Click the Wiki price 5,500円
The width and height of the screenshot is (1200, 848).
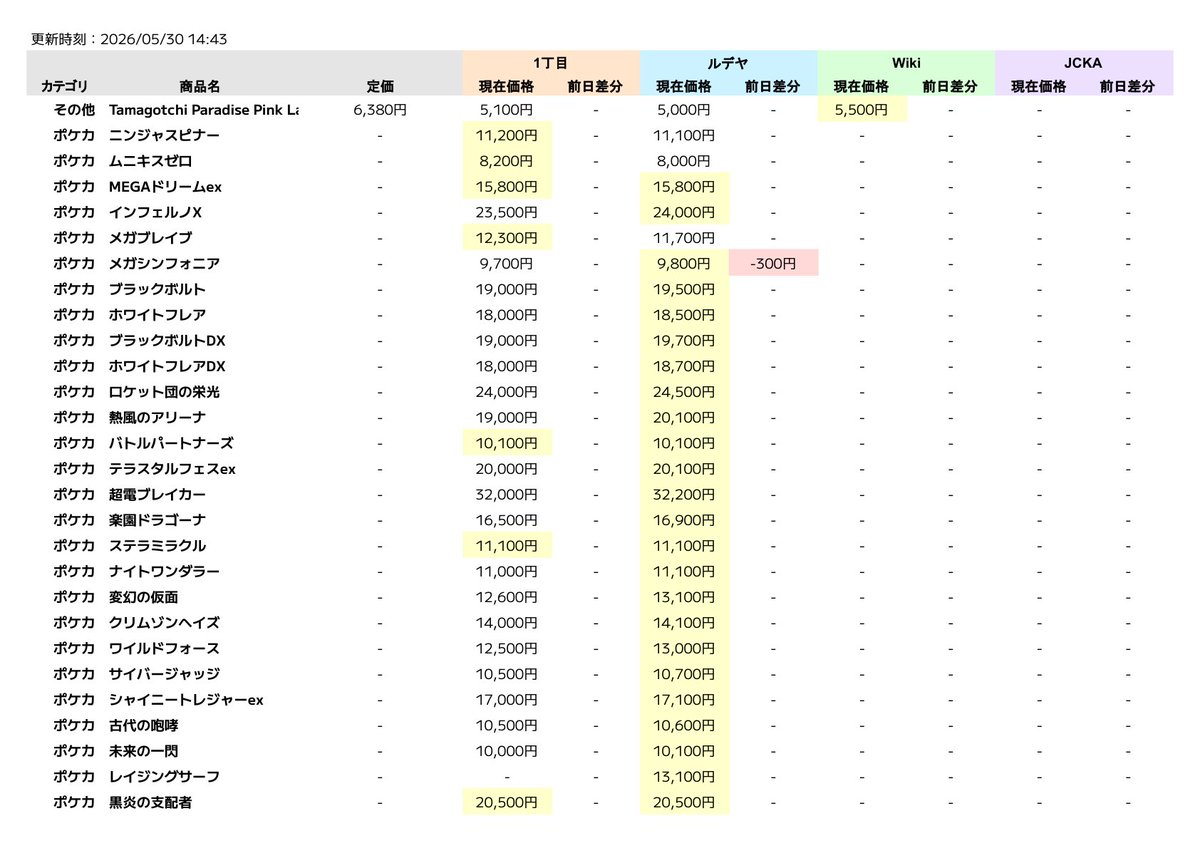click(x=862, y=110)
